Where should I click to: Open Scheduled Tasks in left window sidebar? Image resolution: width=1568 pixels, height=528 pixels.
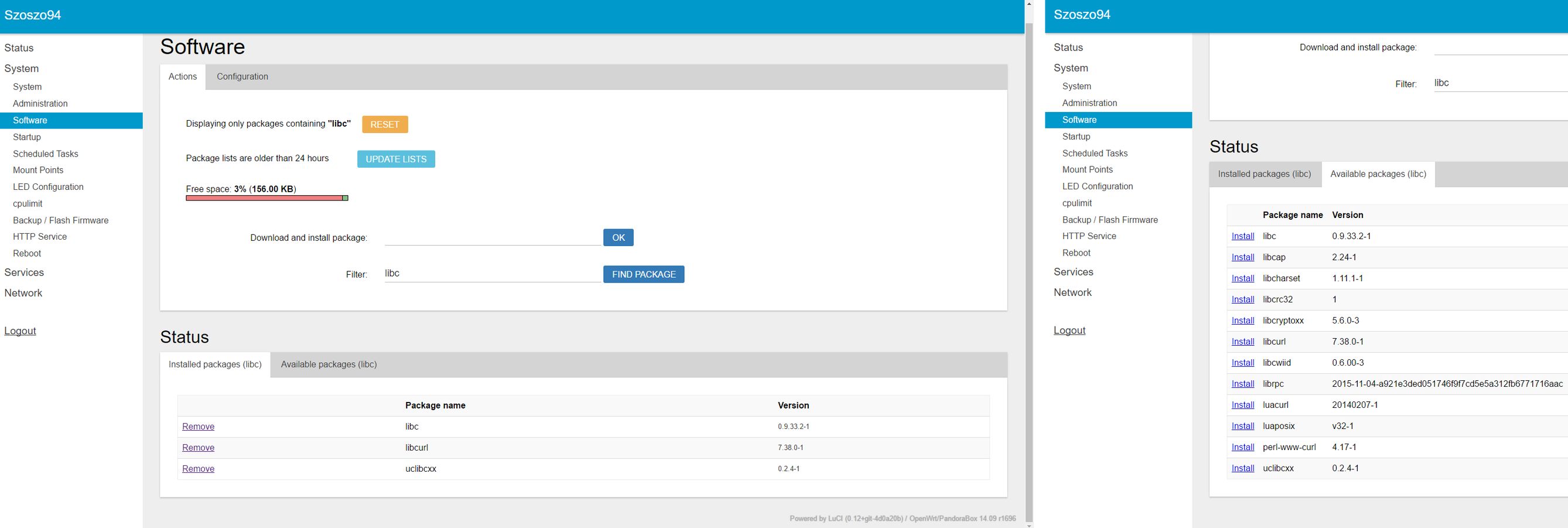pyautogui.click(x=46, y=154)
